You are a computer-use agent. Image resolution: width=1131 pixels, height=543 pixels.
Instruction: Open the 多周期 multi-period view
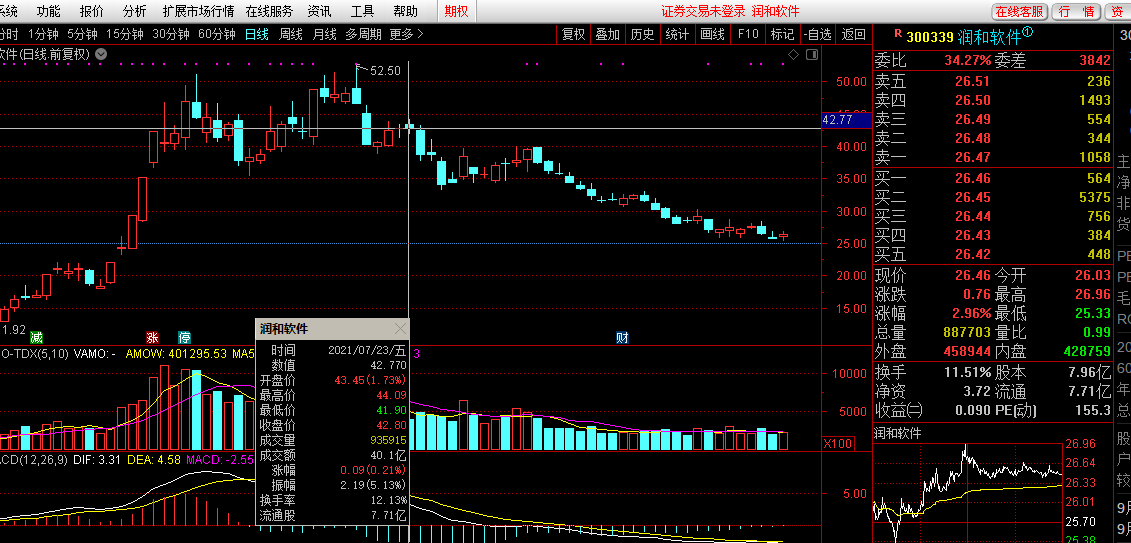tap(363, 34)
